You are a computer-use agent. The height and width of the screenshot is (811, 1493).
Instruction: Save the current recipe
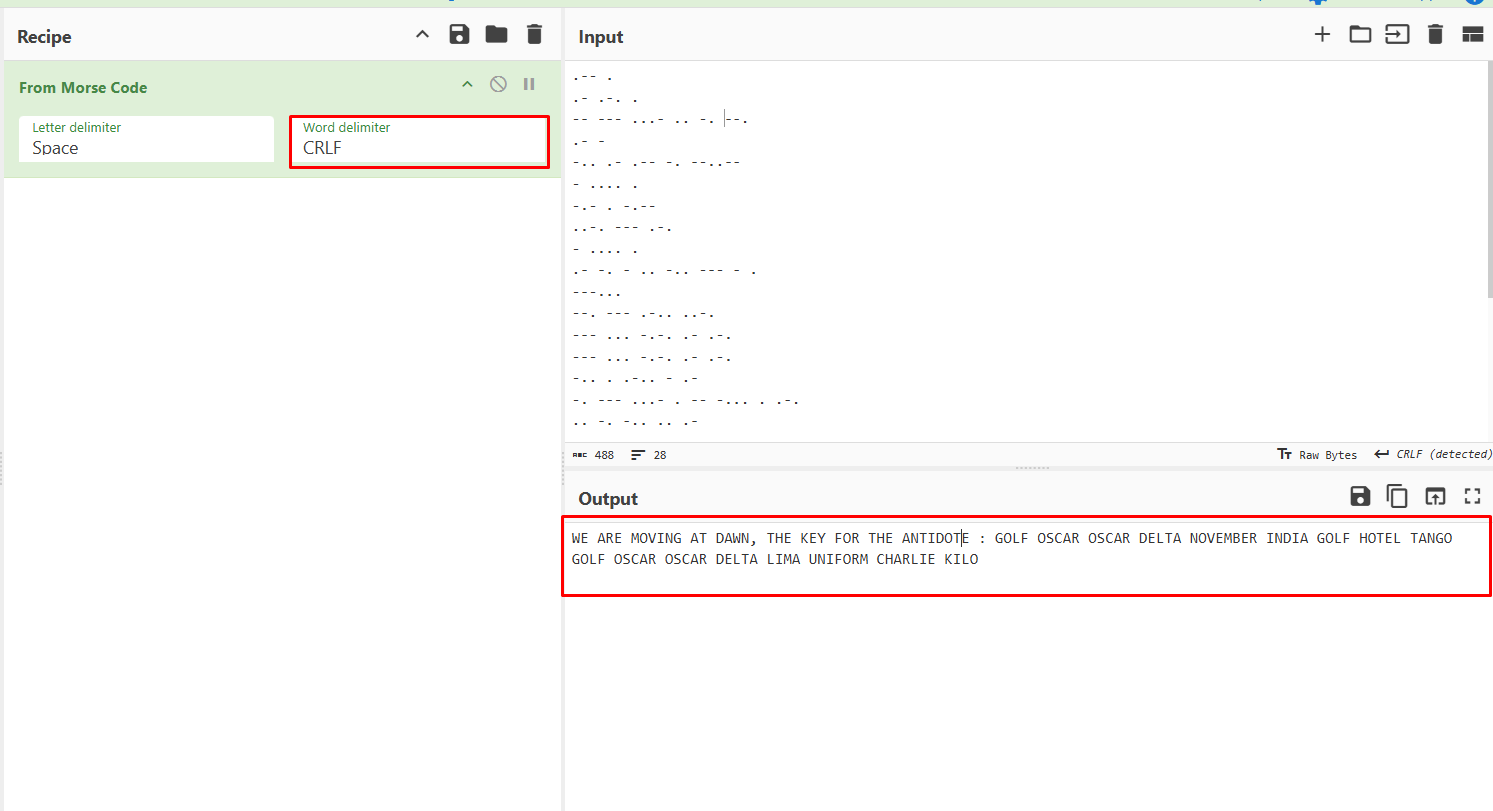tap(459, 35)
